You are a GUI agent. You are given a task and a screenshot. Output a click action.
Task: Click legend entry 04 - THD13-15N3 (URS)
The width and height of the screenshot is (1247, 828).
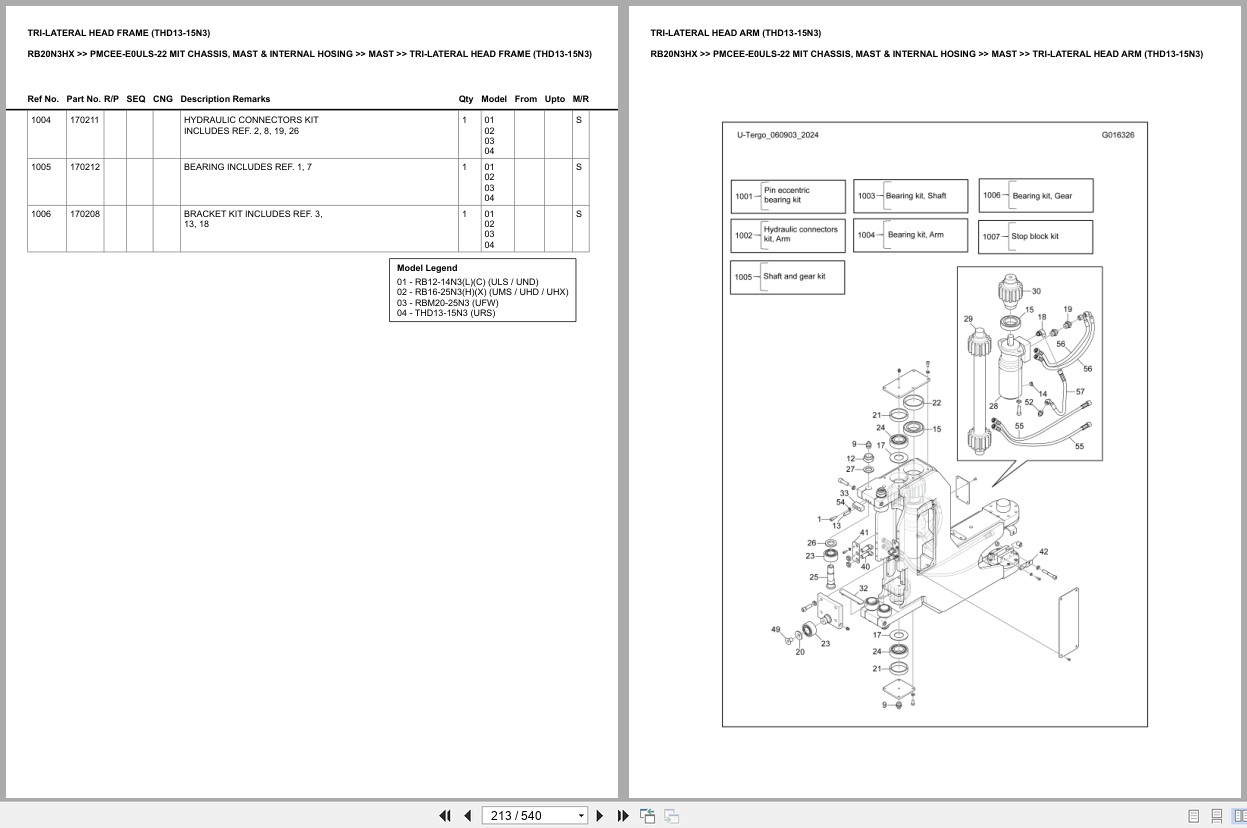(x=445, y=313)
